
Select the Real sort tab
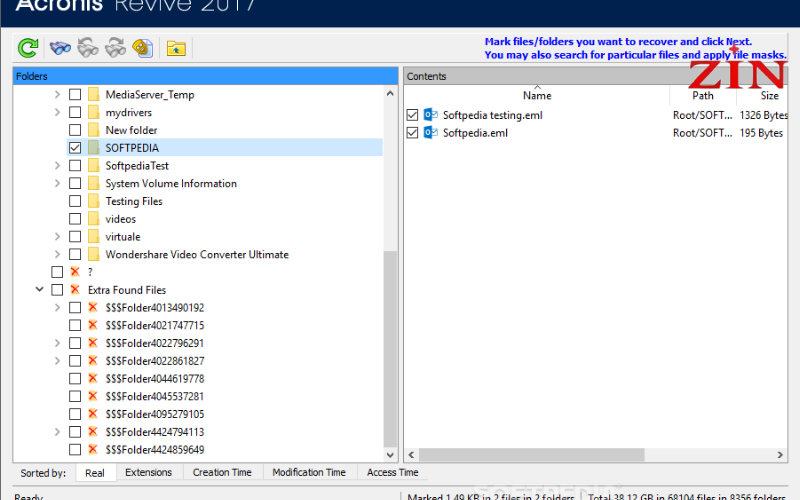(95, 473)
